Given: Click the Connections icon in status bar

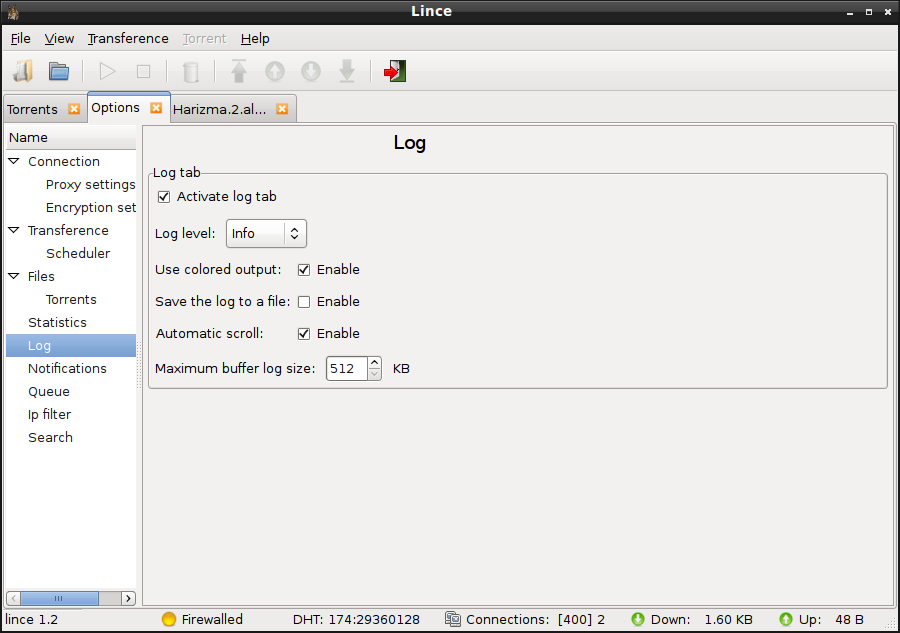Looking at the screenshot, I should coord(453,619).
